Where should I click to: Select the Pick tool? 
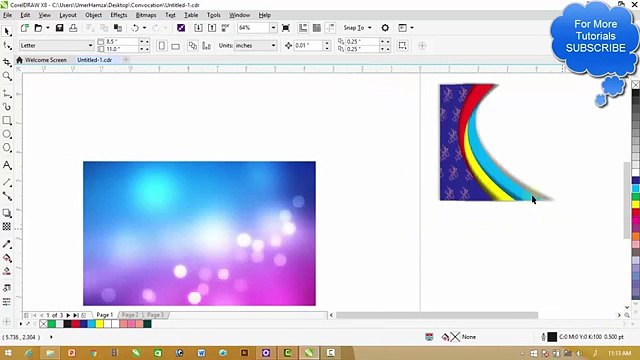click(7, 31)
